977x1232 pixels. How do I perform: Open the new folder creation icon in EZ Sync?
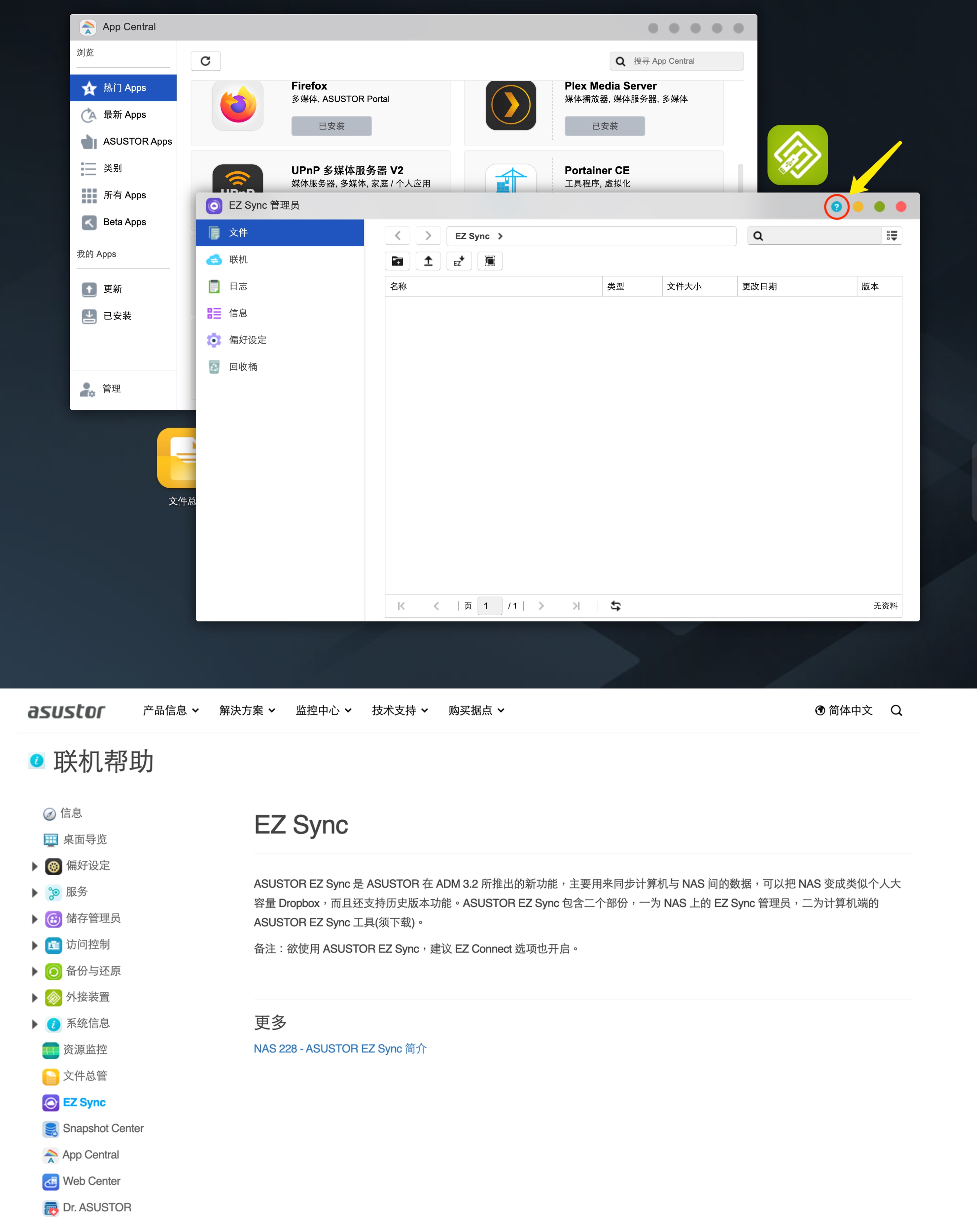(x=397, y=261)
